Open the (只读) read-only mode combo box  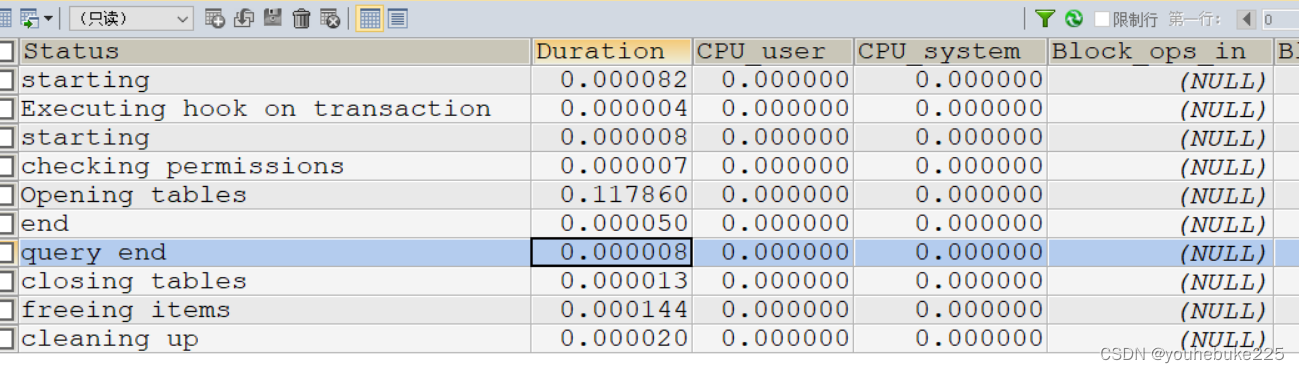131,18
